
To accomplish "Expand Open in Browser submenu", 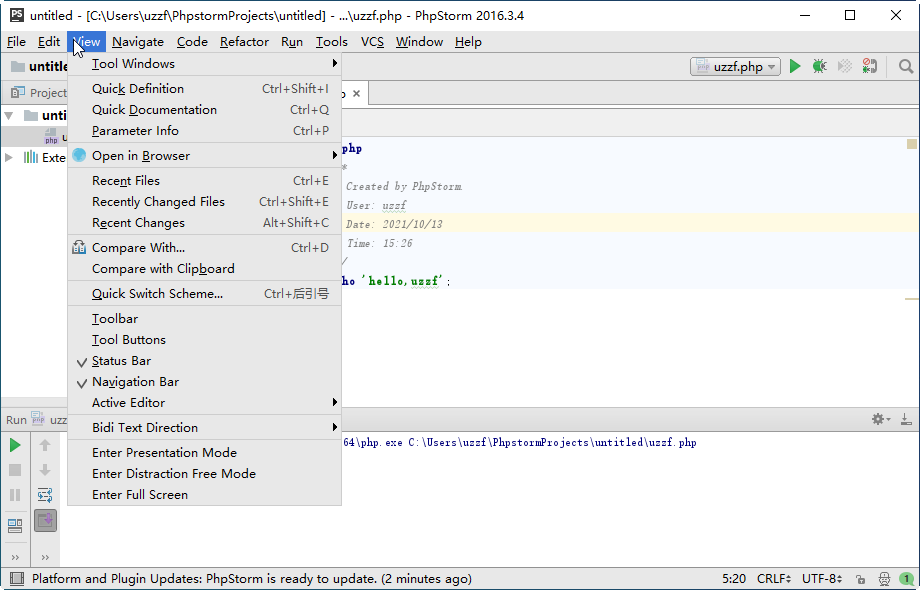I will point(204,155).
